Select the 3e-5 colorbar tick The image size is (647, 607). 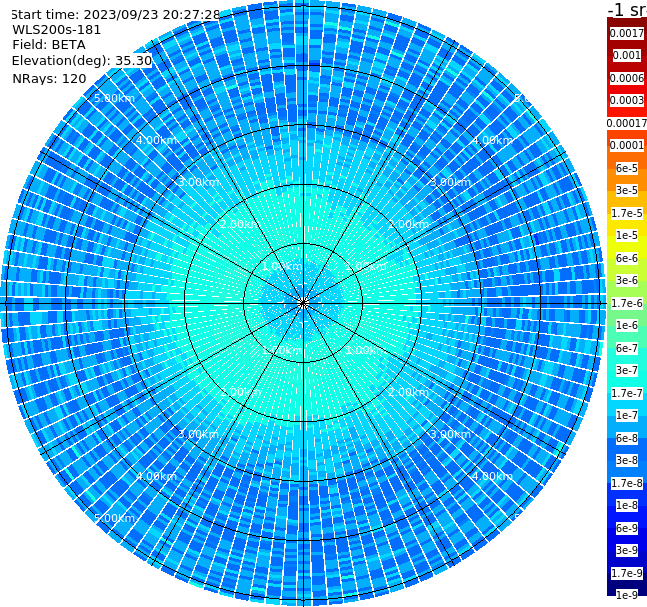pyautogui.click(x=627, y=190)
